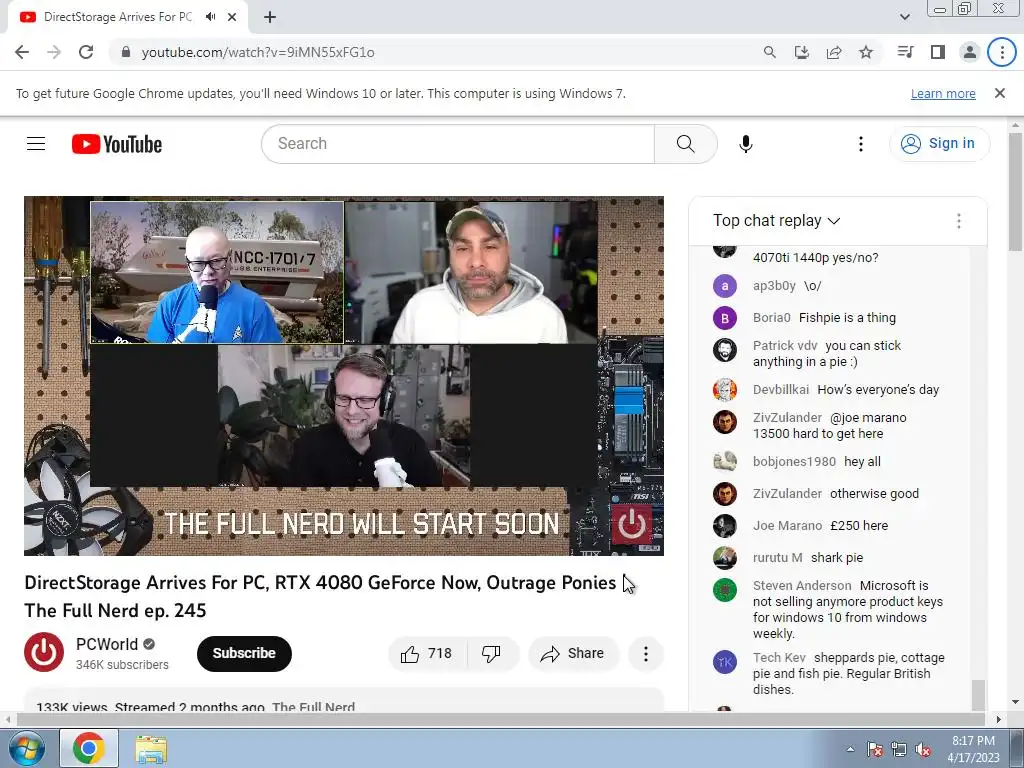Open Chrome three-dot menu
This screenshot has height=768, width=1024.
1002,52
